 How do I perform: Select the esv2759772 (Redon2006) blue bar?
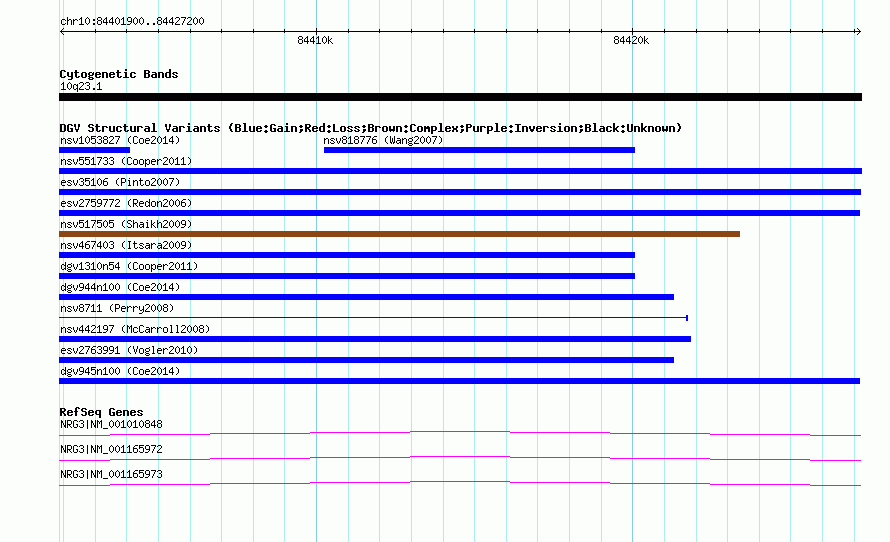click(459, 213)
